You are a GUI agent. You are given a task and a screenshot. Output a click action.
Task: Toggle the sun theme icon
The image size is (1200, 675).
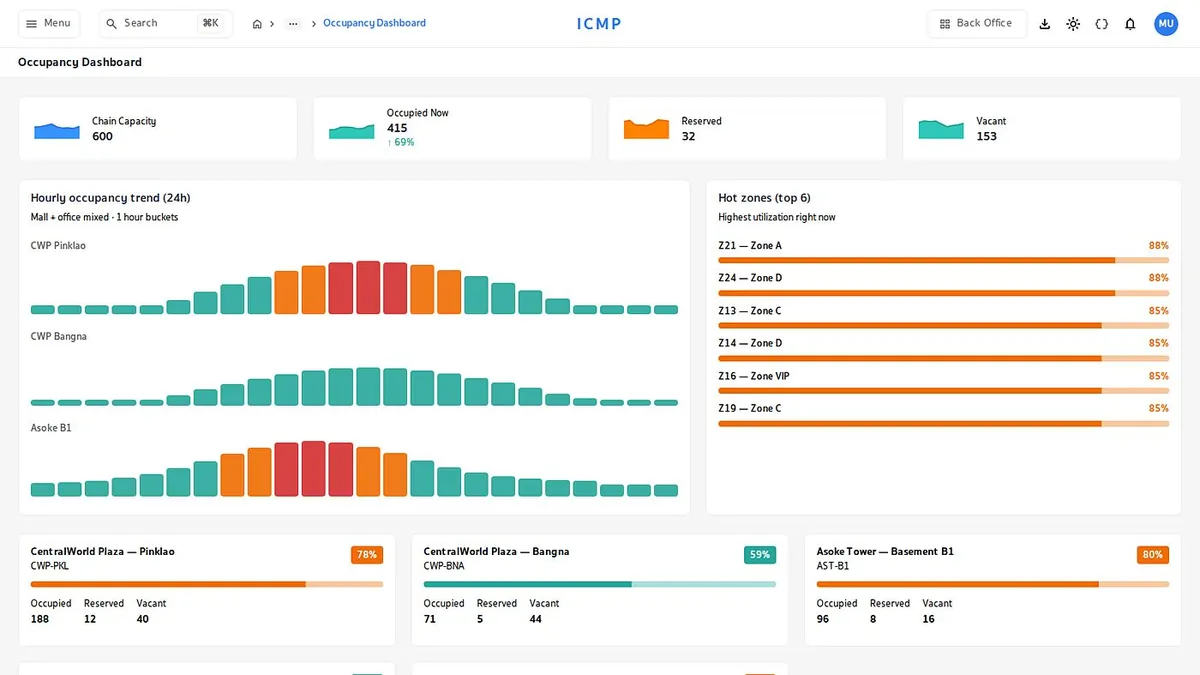(x=1073, y=24)
